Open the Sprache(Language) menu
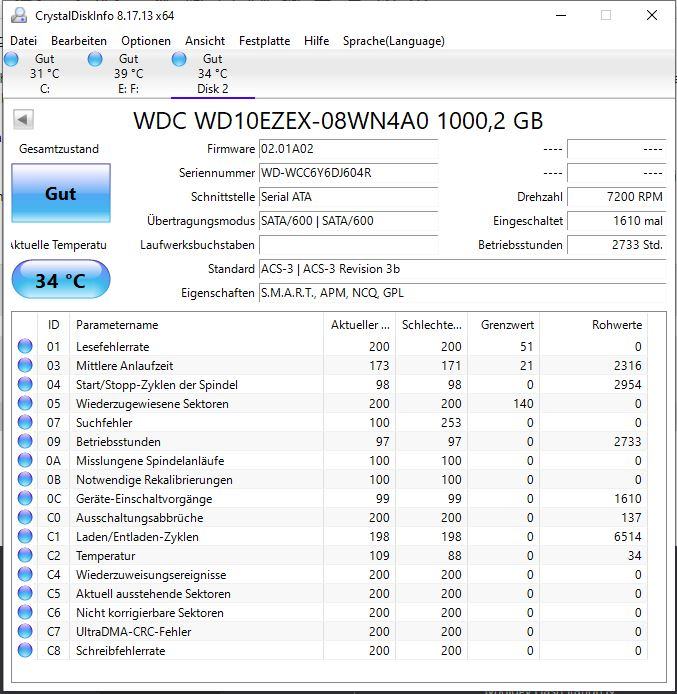The height and width of the screenshot is (694, 677). pos(394,41)
